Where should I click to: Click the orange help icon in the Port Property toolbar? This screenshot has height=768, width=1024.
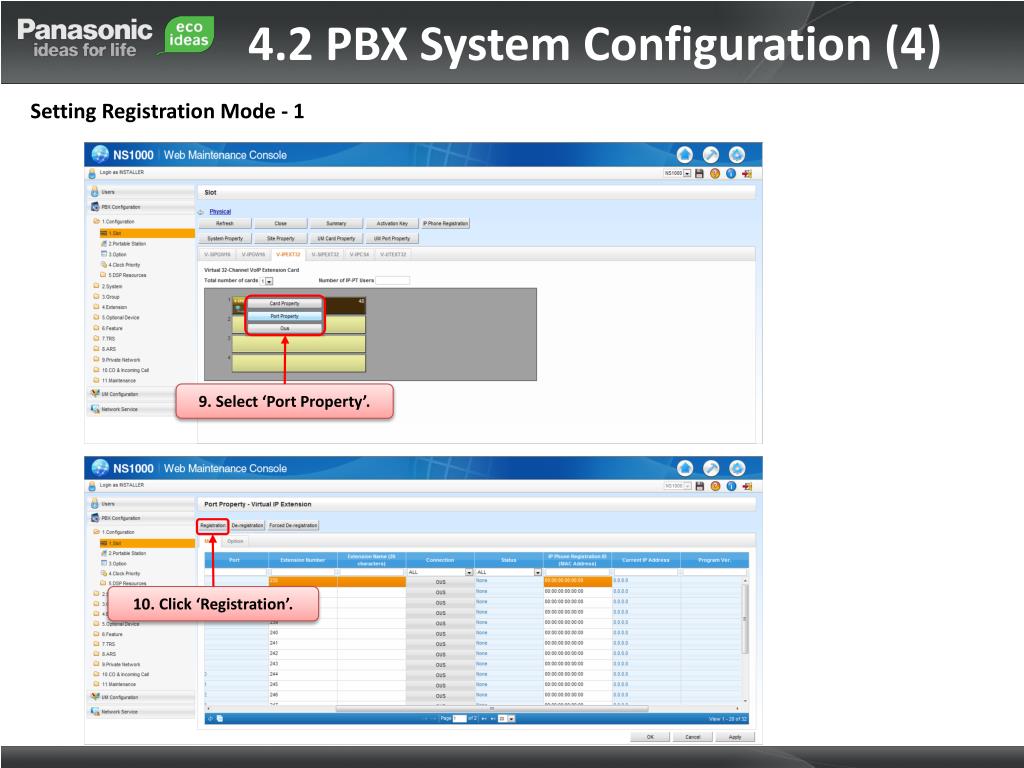[x=716, y=487]
